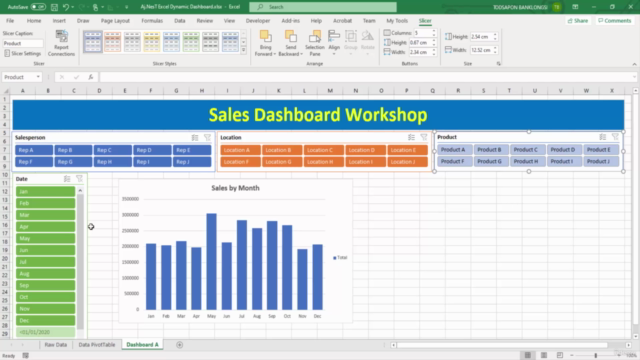Increase slicer size Height value
The height and width of the screenshot is (360, 640).
point(495,35)
